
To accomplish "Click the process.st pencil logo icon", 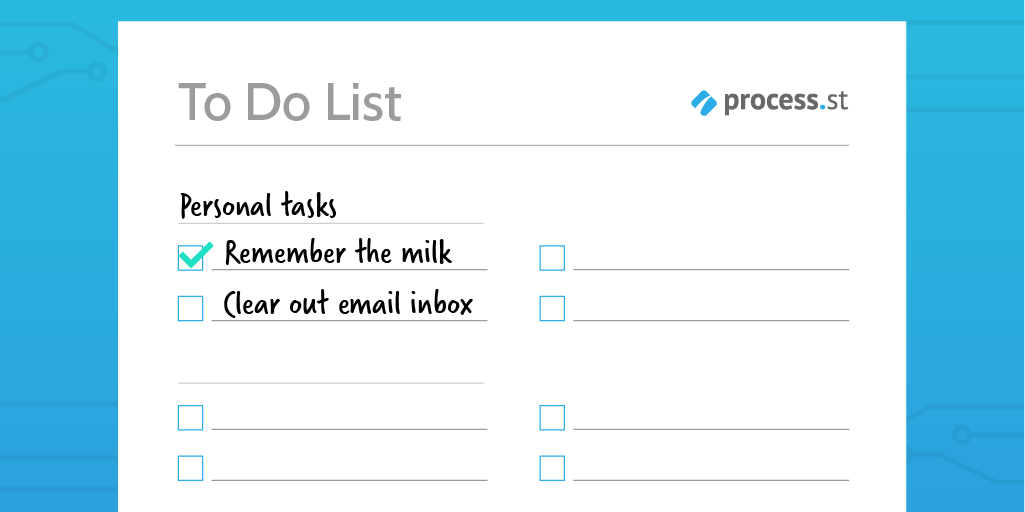I will coord(704,102).
